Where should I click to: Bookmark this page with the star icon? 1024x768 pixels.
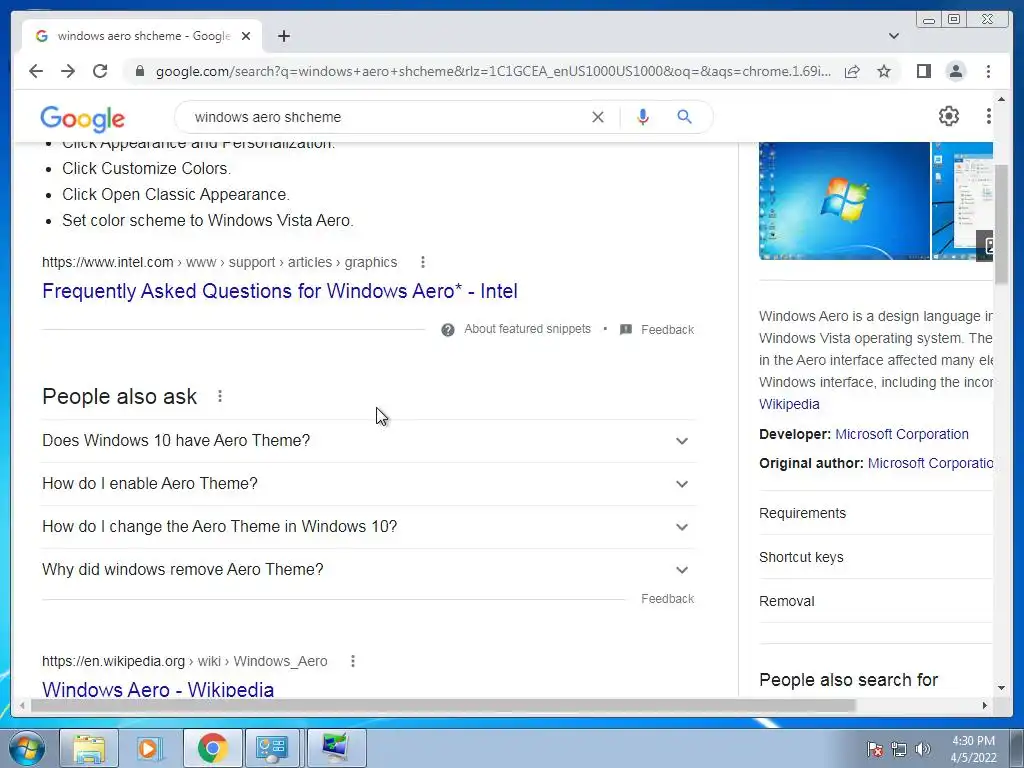coord(884,71)
